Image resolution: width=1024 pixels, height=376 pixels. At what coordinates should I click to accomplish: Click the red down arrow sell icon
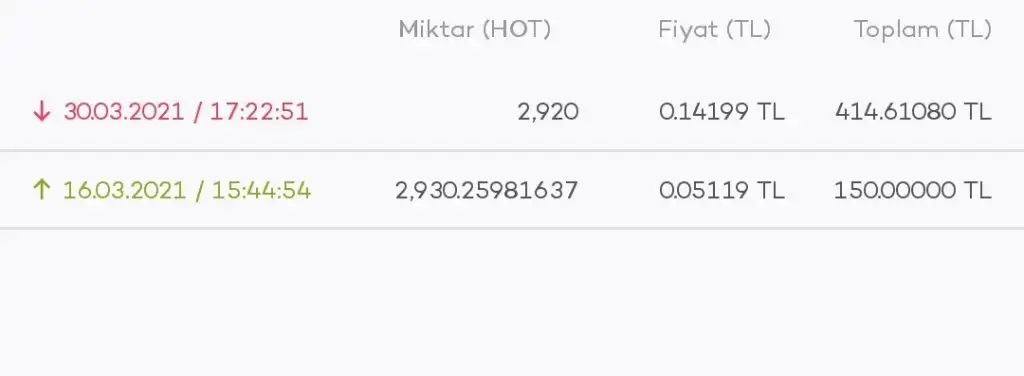(42, 112)
